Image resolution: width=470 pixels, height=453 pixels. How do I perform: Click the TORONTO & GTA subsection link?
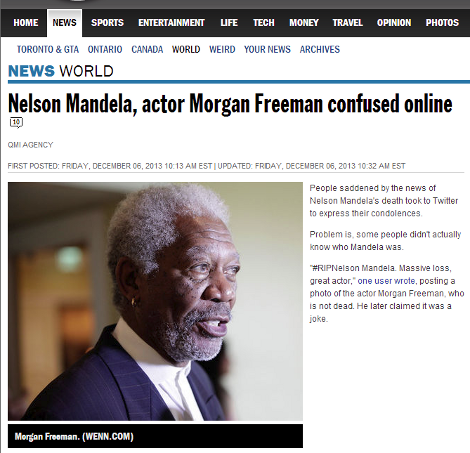48,49
